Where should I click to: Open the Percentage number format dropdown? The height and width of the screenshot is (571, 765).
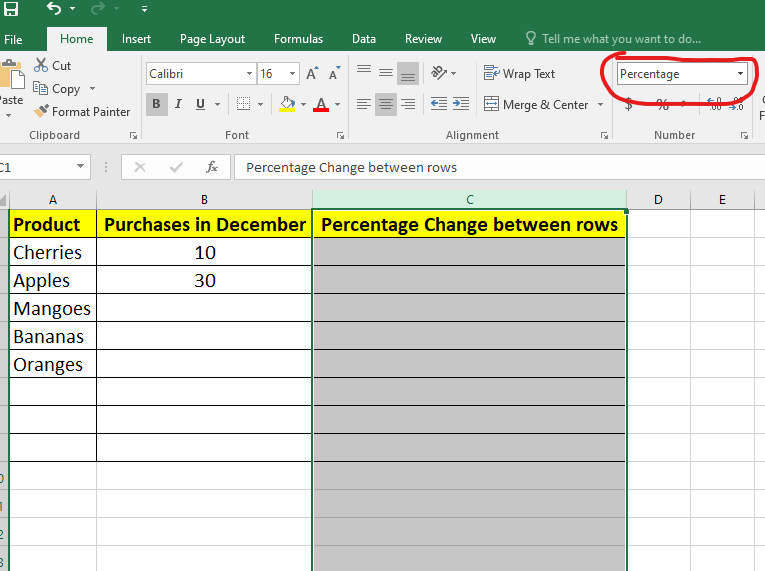tap(740, 74)
